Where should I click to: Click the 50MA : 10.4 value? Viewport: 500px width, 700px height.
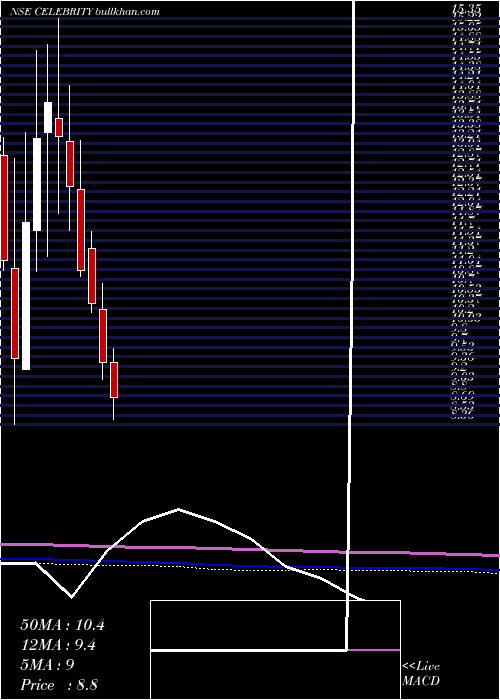(62, 625)
